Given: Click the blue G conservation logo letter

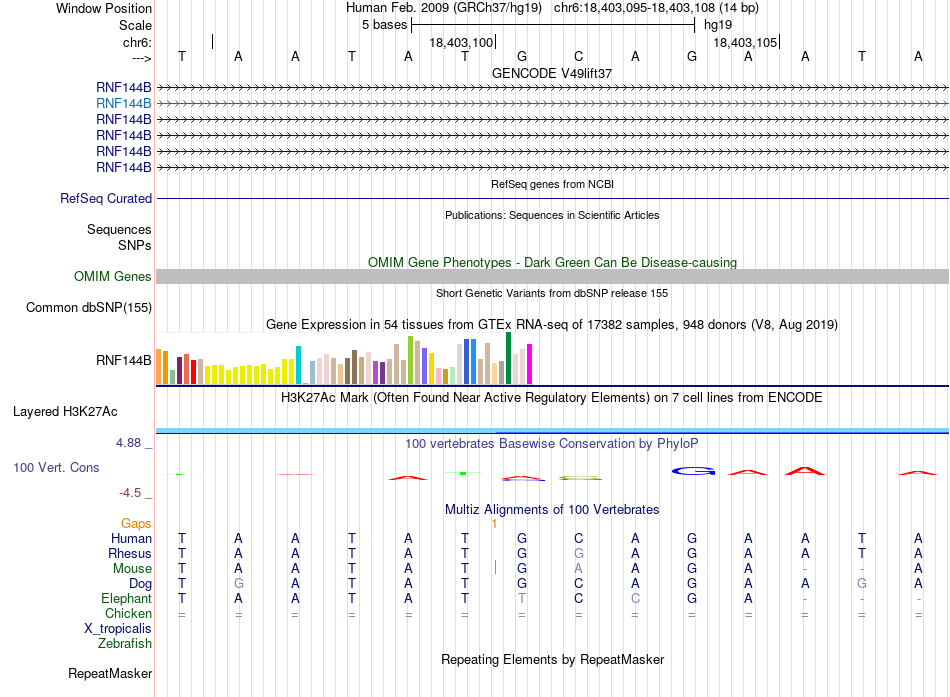Looking at the screenshot, I should point(693,471).
